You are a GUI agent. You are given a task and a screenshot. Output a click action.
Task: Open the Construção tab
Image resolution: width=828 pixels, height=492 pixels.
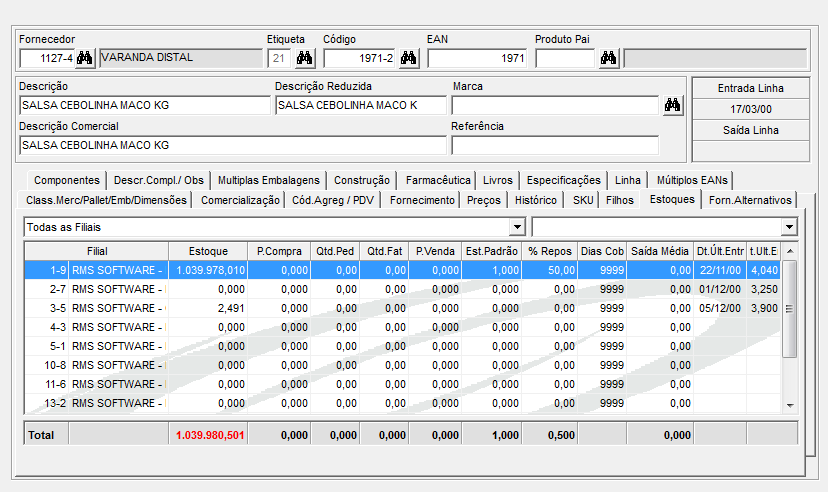click(x=362, y=181)
